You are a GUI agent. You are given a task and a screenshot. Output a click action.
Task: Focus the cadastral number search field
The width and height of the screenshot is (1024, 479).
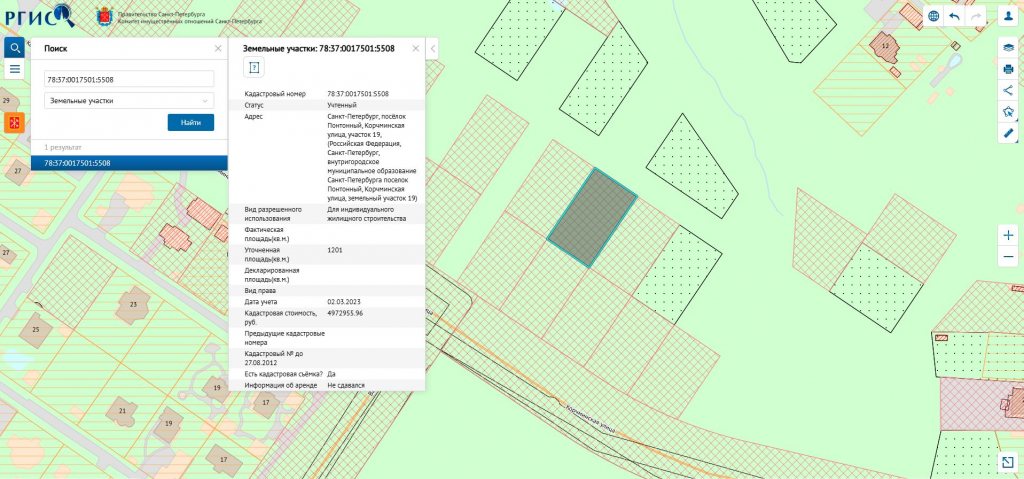click(x=129, y=79)
